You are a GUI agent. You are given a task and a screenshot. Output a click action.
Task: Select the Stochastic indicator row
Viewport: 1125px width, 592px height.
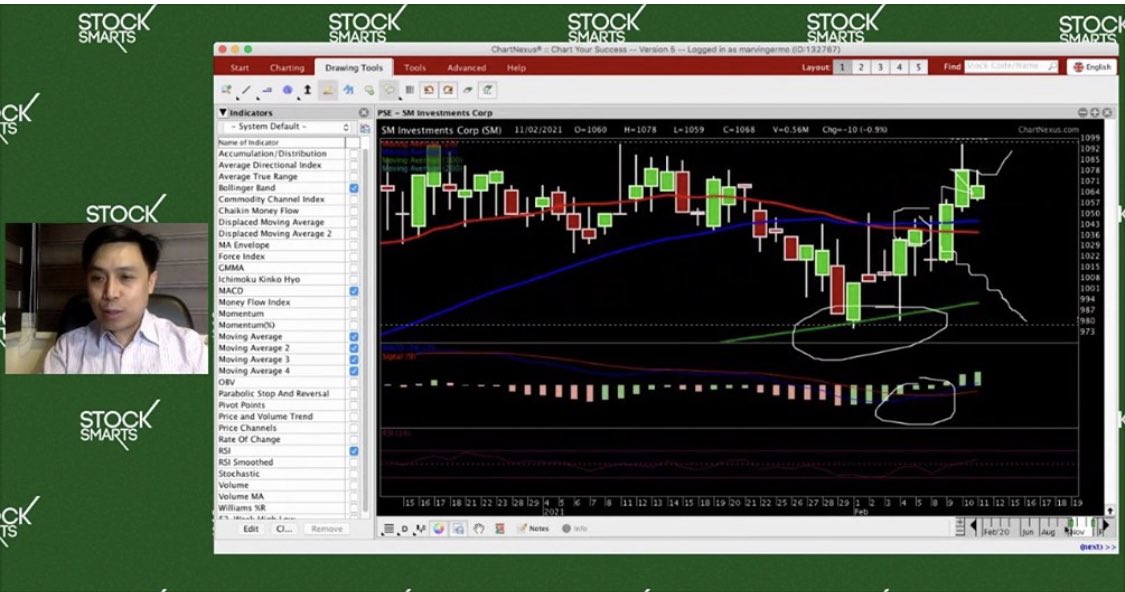coord(281,474)
